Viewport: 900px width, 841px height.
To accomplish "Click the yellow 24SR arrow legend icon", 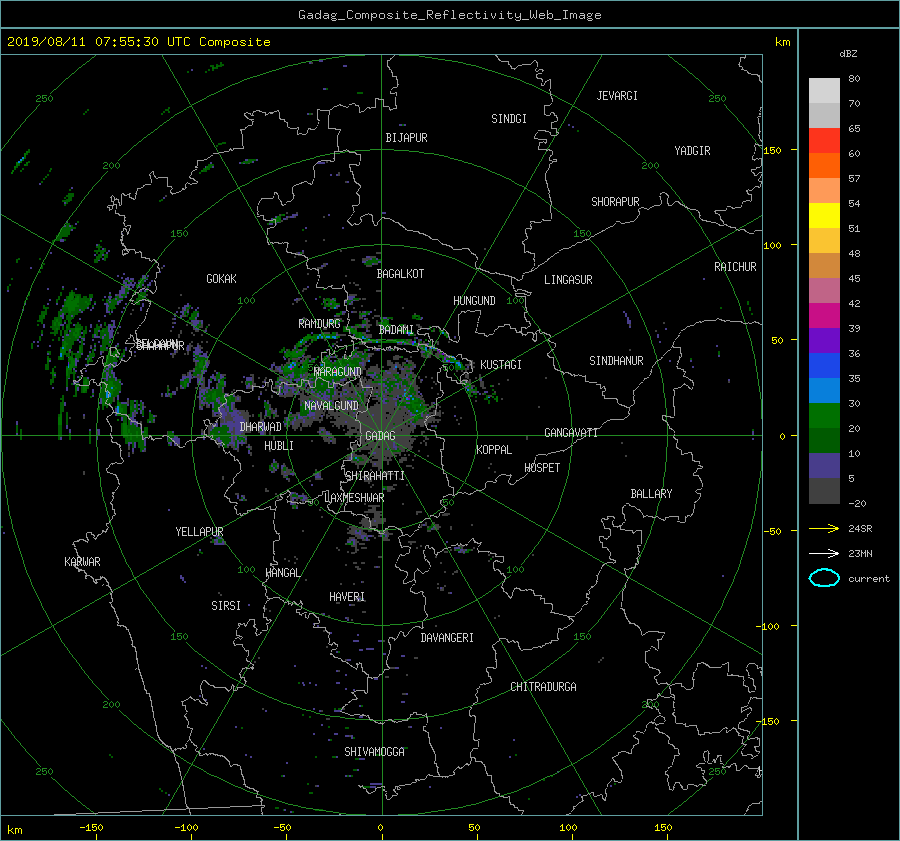I will (x=824, y=529).
